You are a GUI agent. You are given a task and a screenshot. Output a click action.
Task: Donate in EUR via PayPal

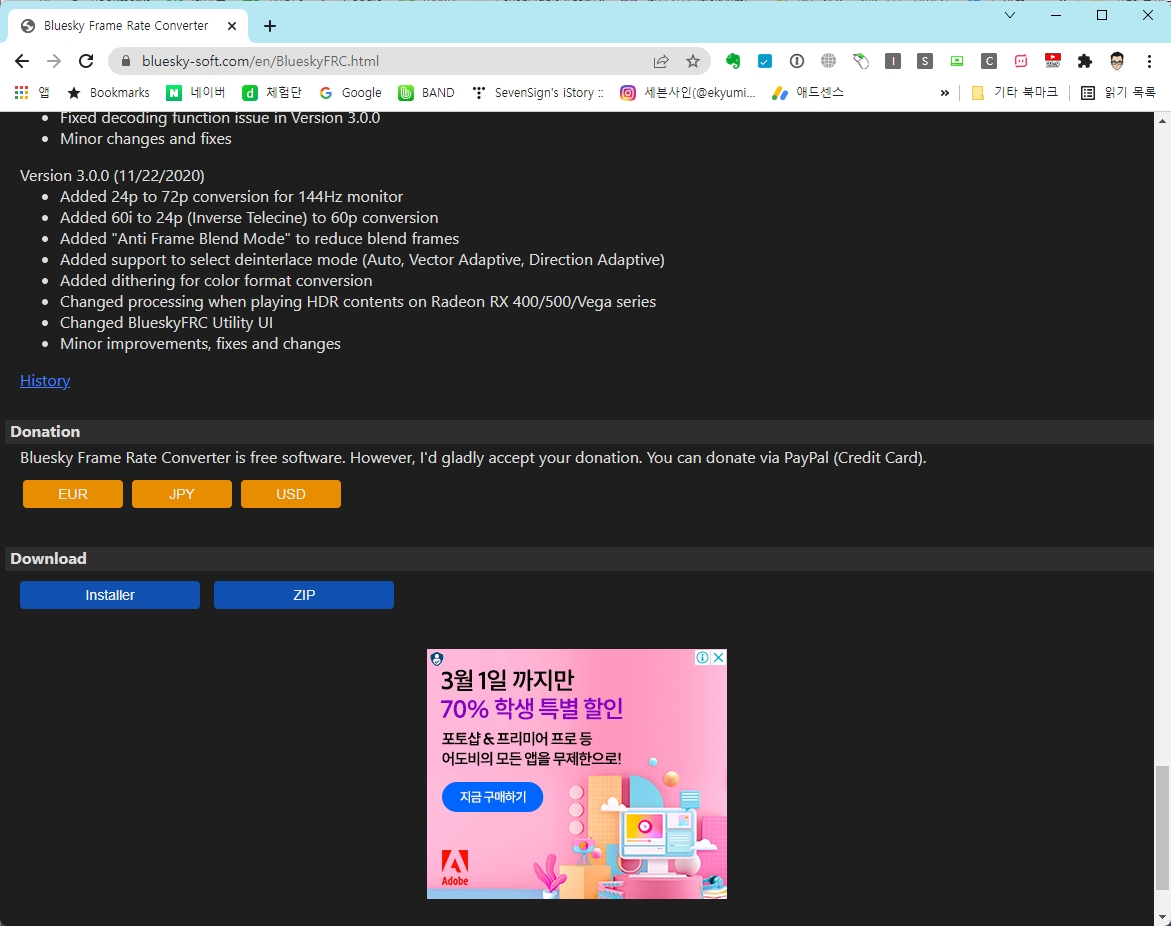[72, 494]
